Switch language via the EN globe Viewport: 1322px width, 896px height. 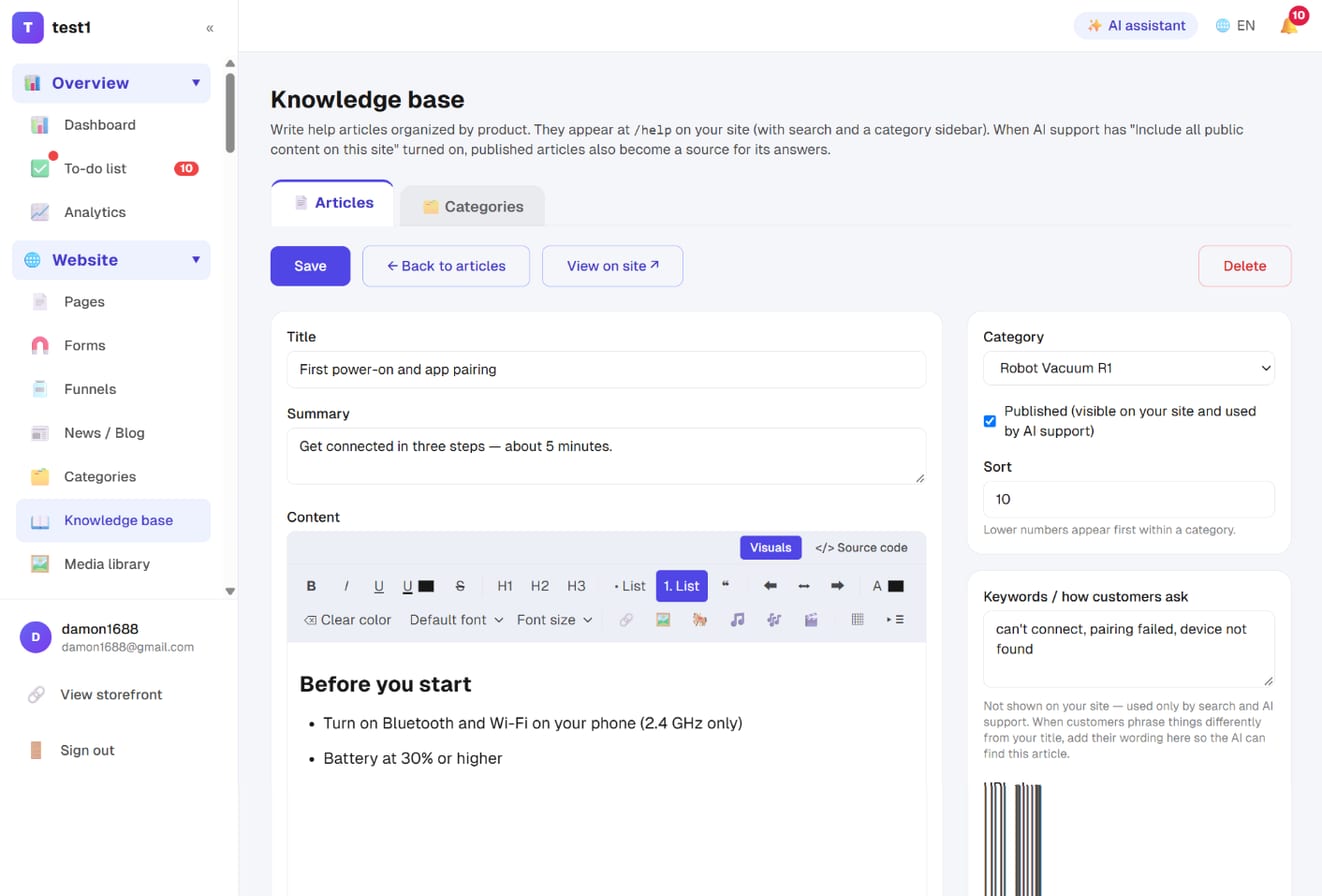coord(1235,26)
